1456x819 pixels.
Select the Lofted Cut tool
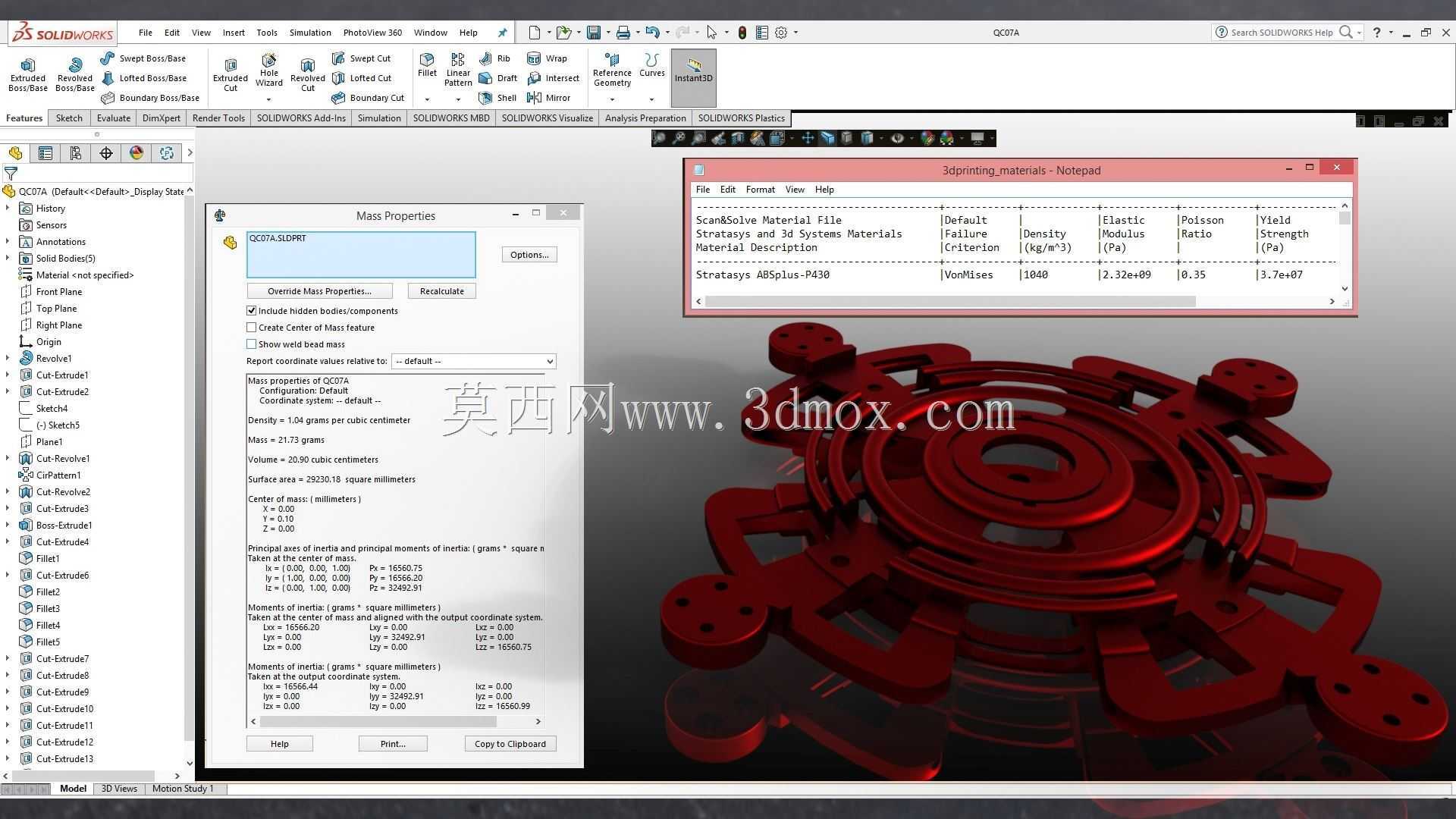click(361, 78)
